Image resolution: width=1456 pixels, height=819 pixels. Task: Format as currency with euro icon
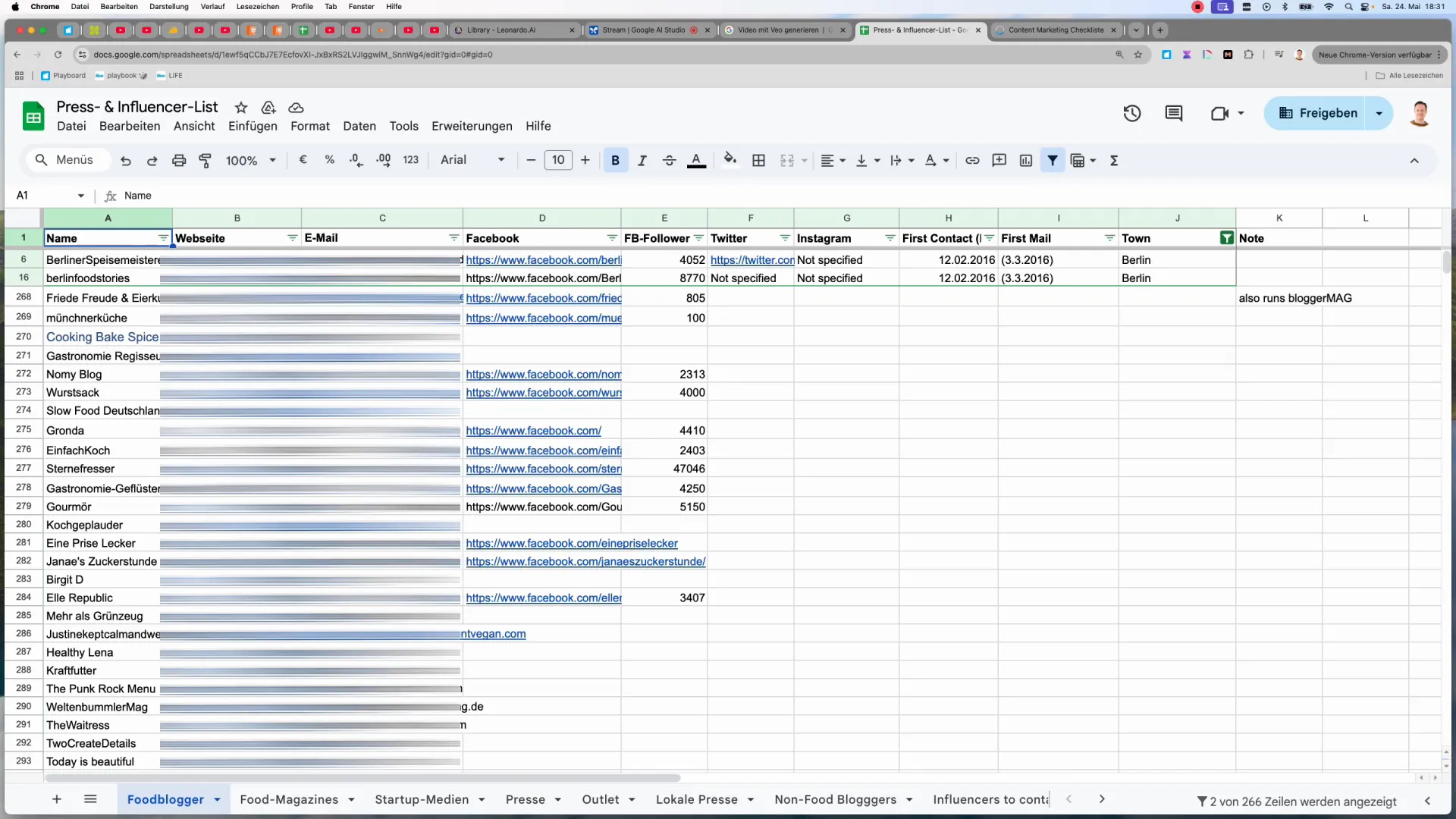(x=303, y=160)
